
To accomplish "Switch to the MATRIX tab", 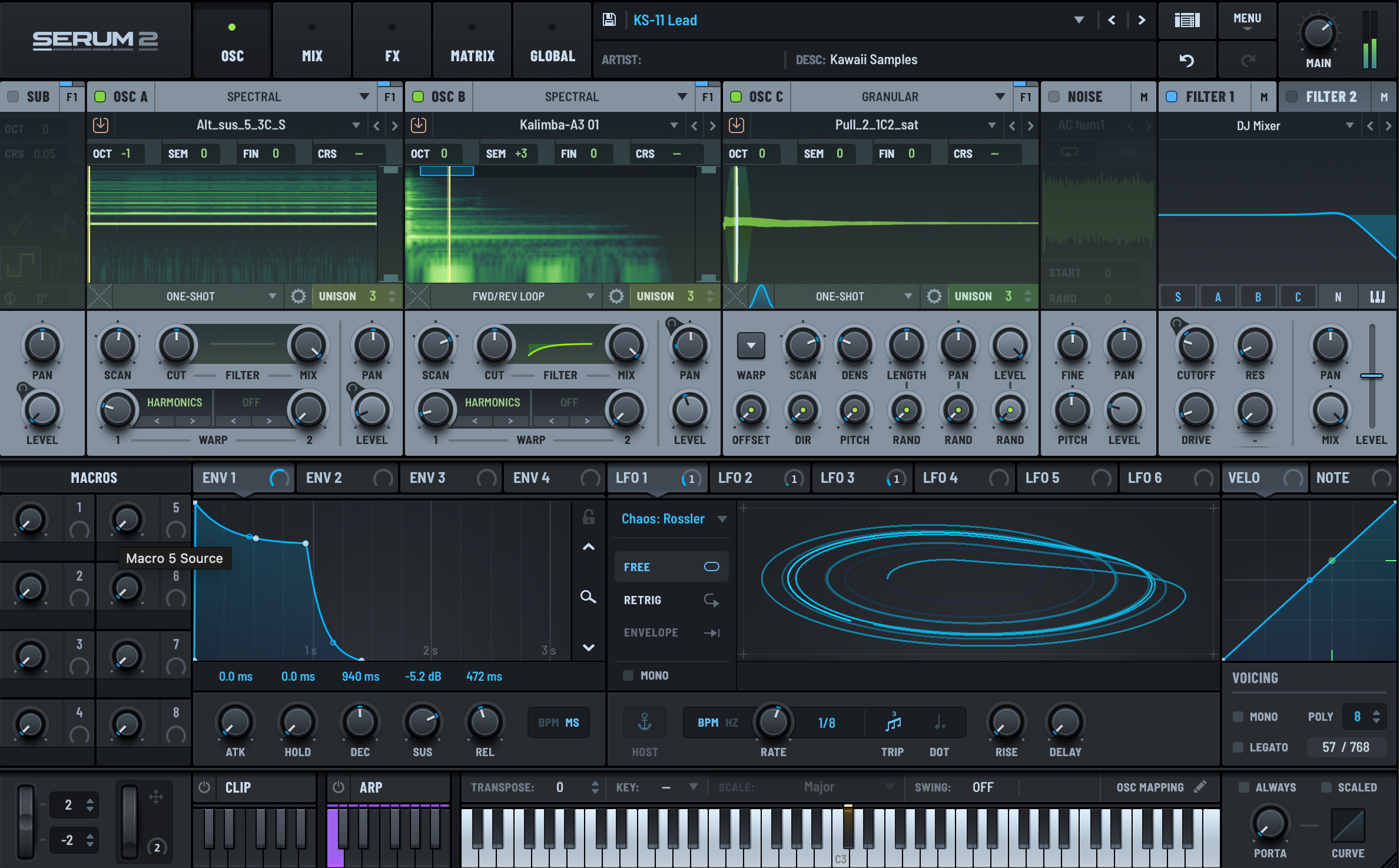I will pos(472,40).
